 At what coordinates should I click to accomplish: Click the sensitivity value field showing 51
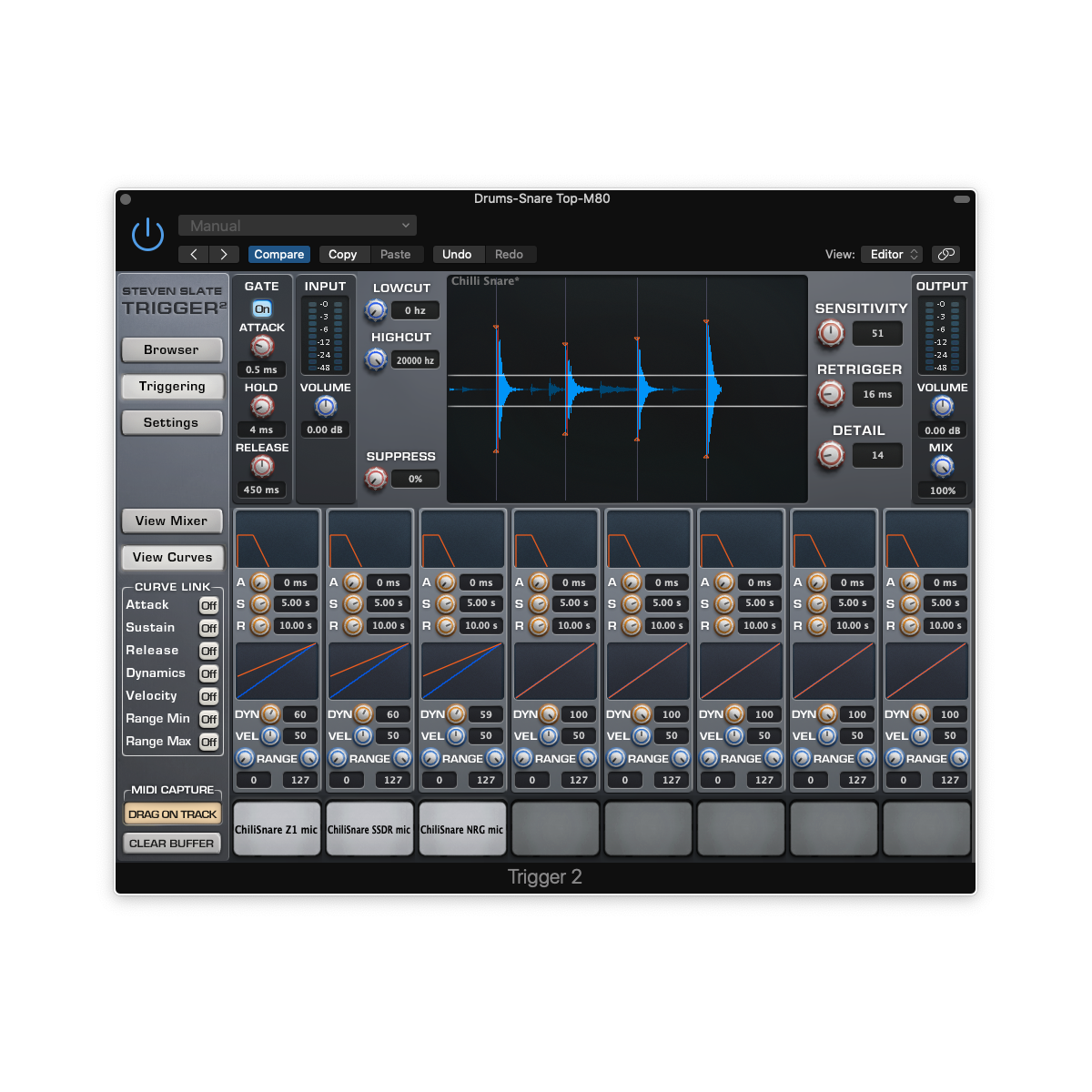point(877,333)
